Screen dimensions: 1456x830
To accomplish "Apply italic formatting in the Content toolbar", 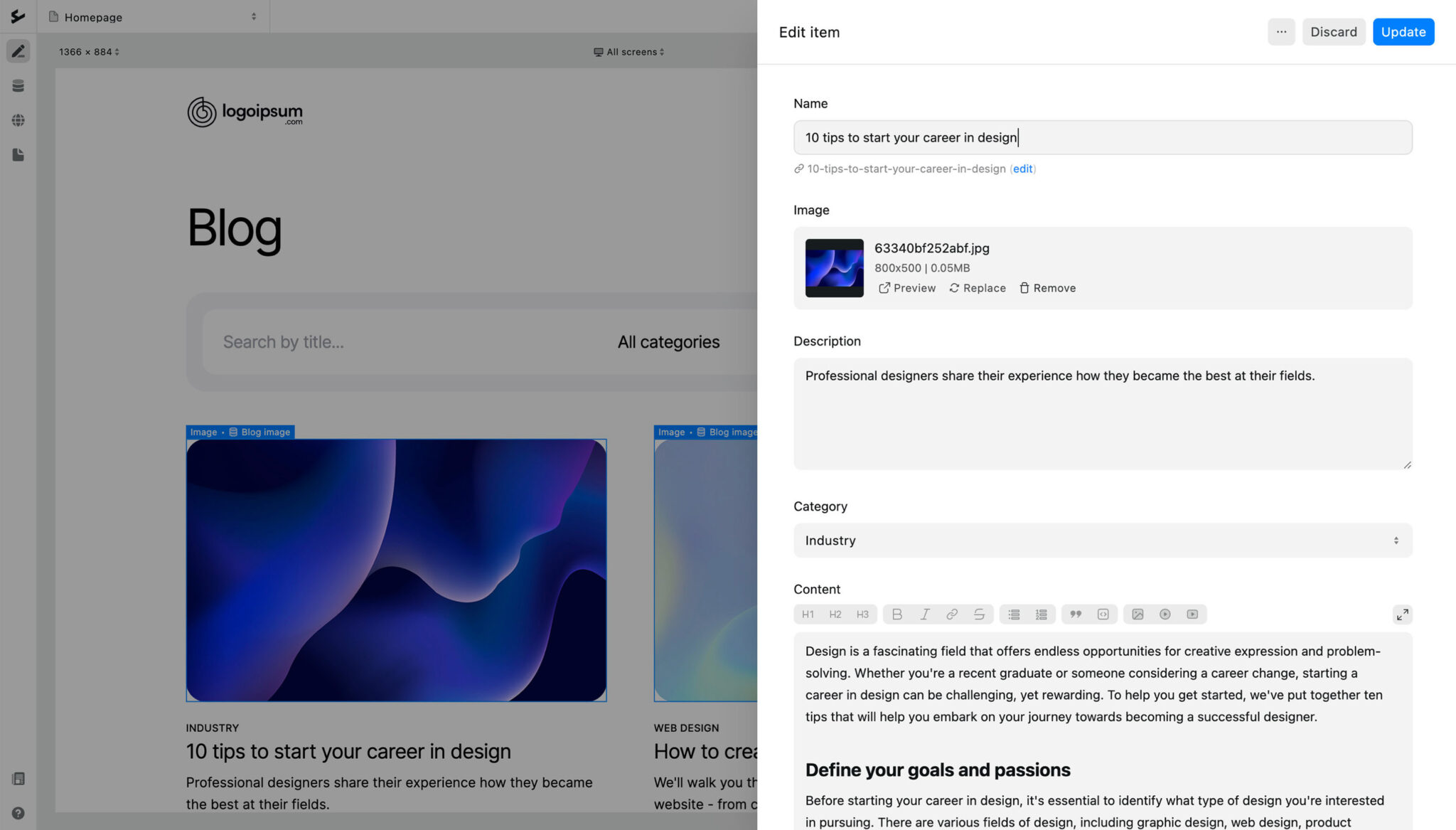I will pyautogui.click(x=925, y=614).
